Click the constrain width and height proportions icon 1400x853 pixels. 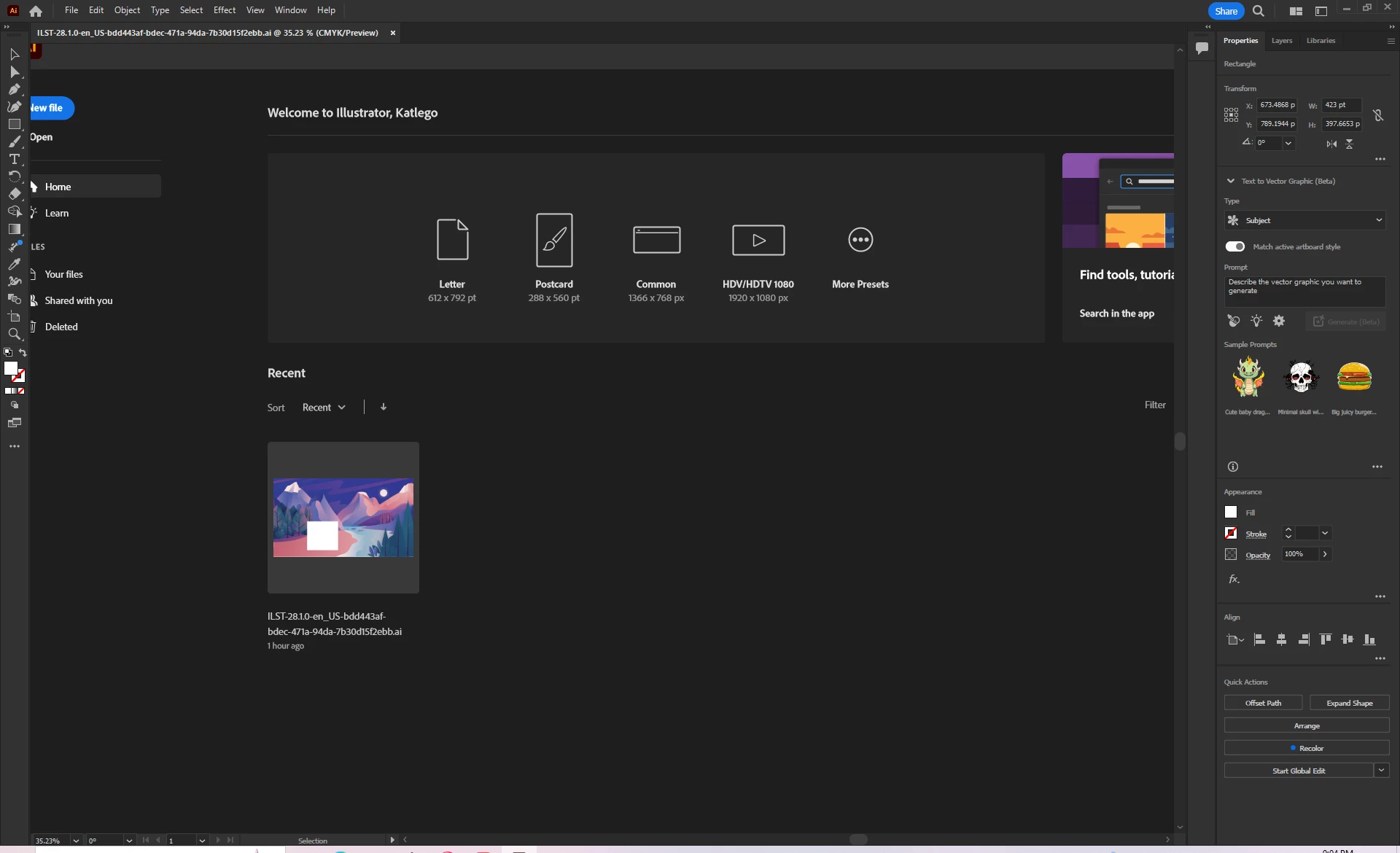click(x=1378, y=115)
